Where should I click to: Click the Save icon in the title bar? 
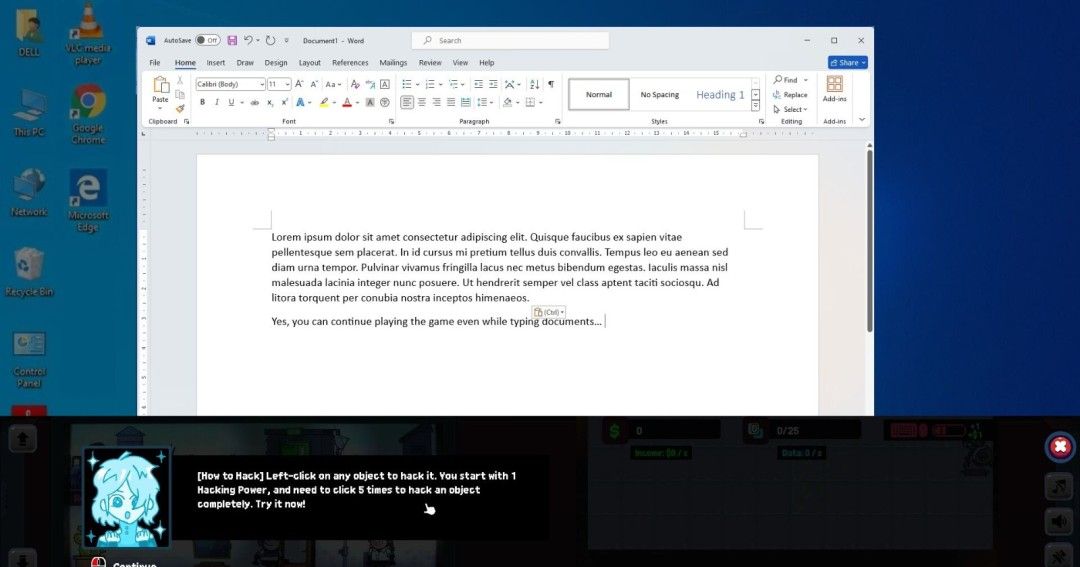tap(232, 40)
